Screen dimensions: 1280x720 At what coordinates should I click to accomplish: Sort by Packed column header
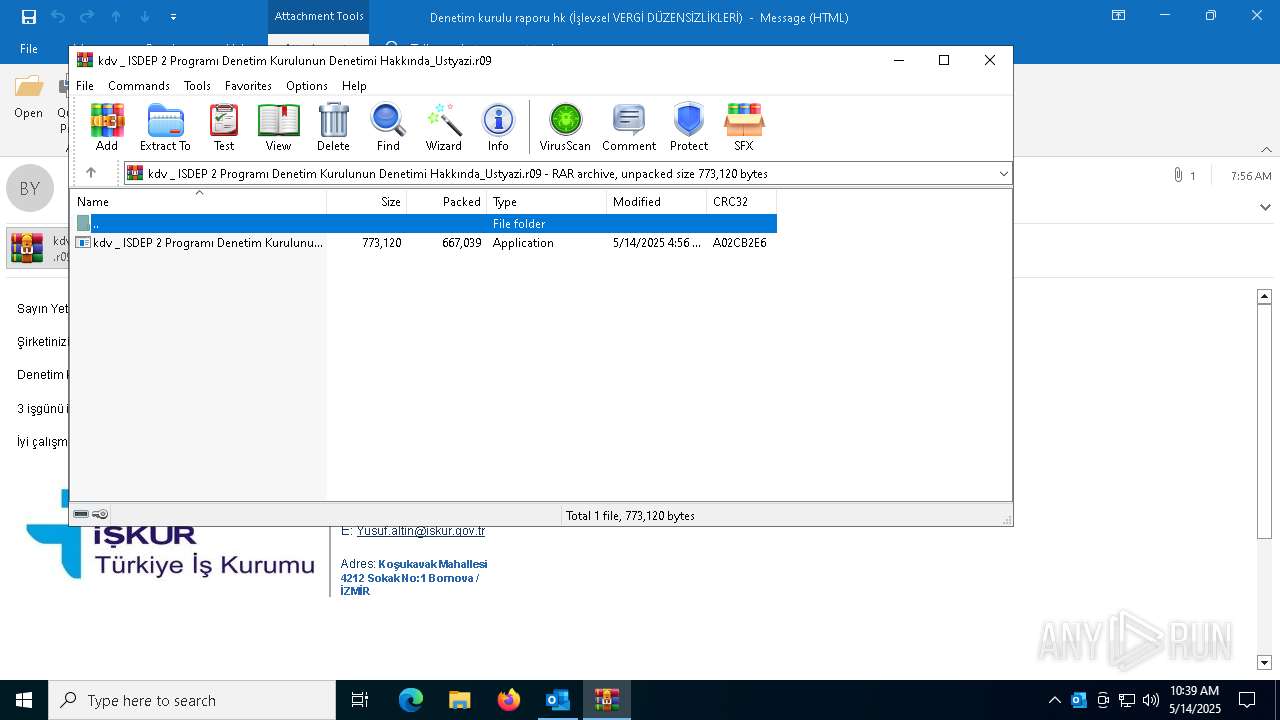point(447,201)
